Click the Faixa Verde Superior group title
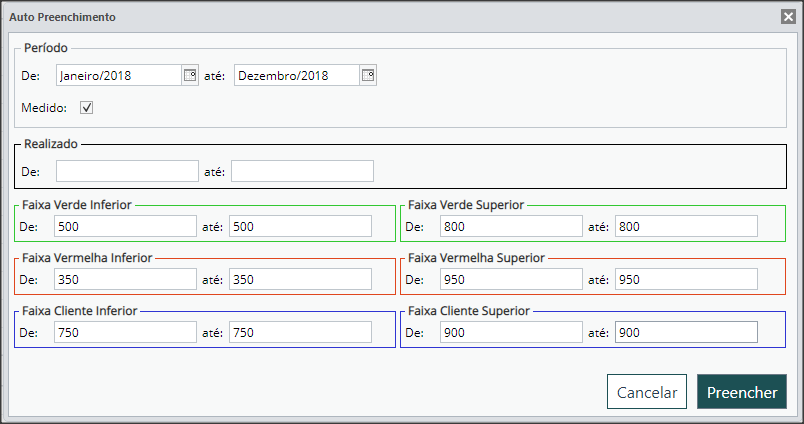 pyautogui.click(x=466, y=205)
